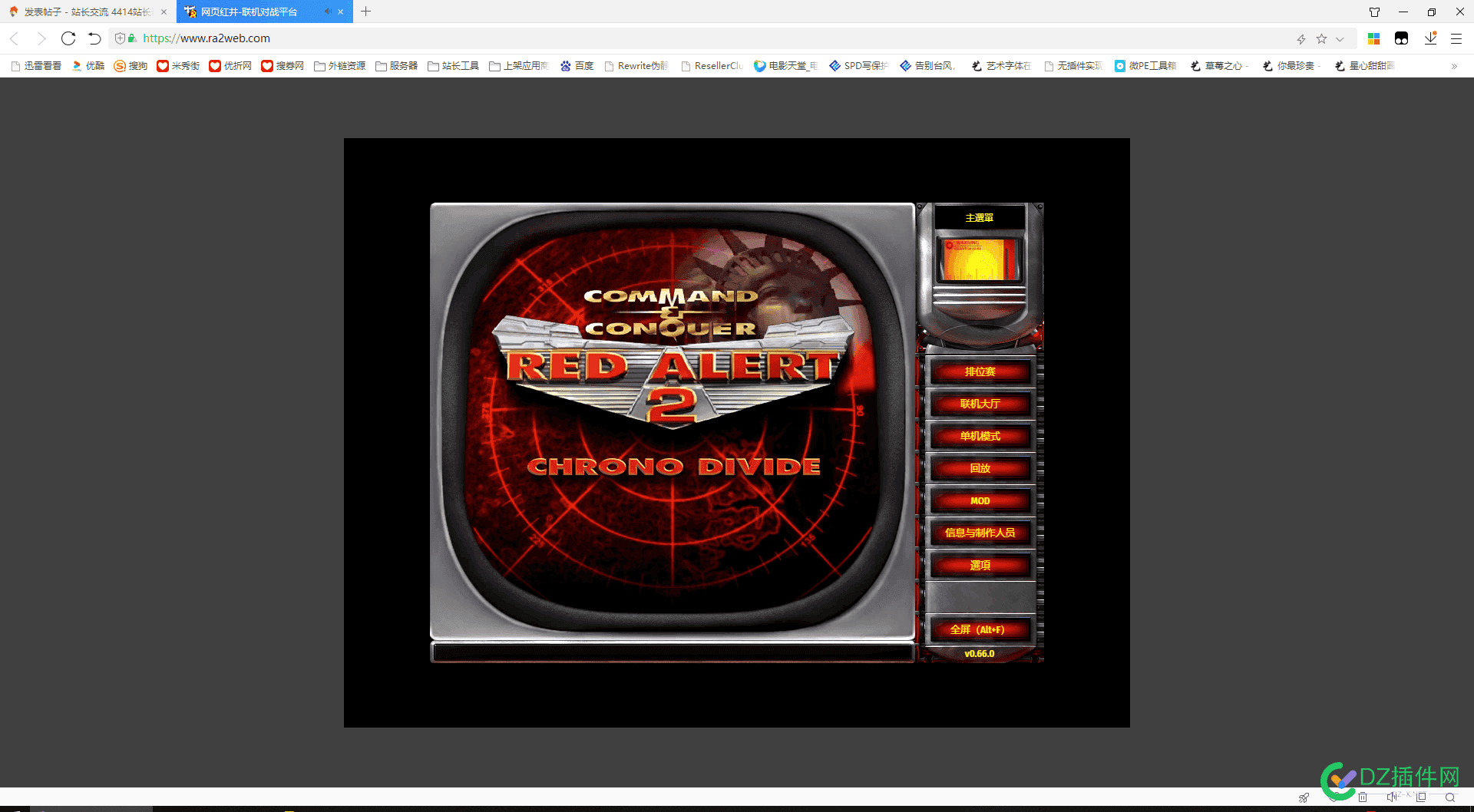Click the lightning speed-mode icon
This screenshot has height=812, width=1474.
[x=1301, y=38]
